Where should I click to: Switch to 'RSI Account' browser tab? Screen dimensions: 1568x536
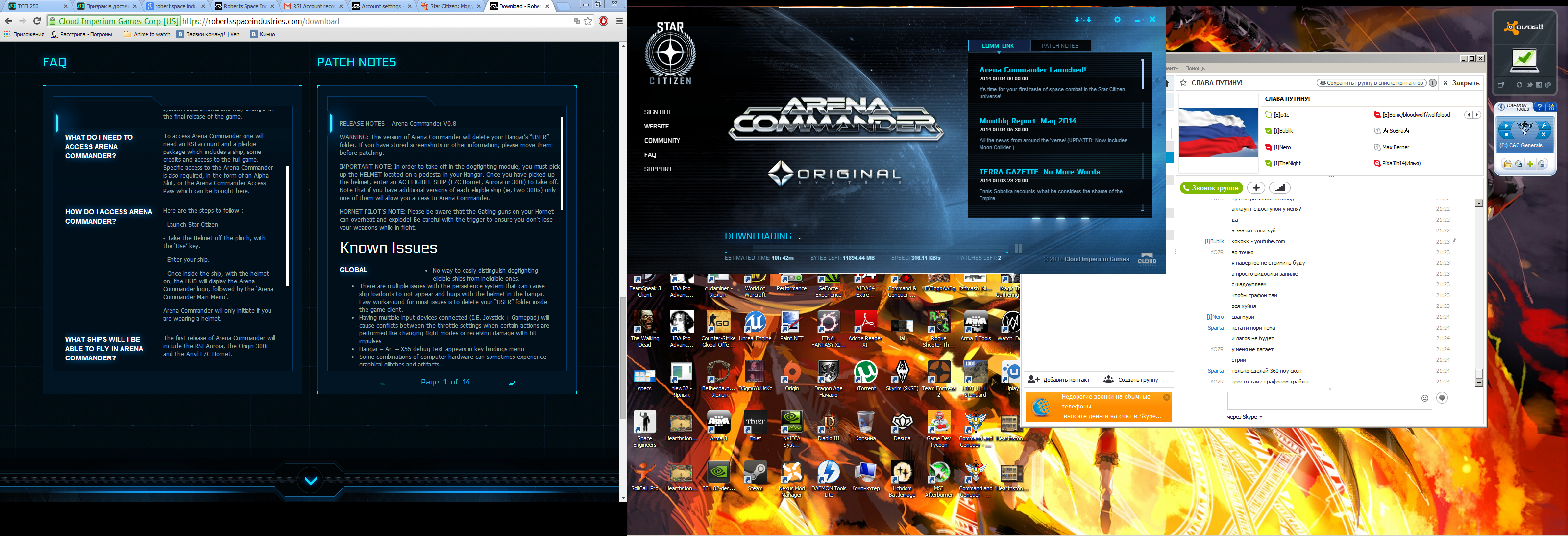point(313,6)
